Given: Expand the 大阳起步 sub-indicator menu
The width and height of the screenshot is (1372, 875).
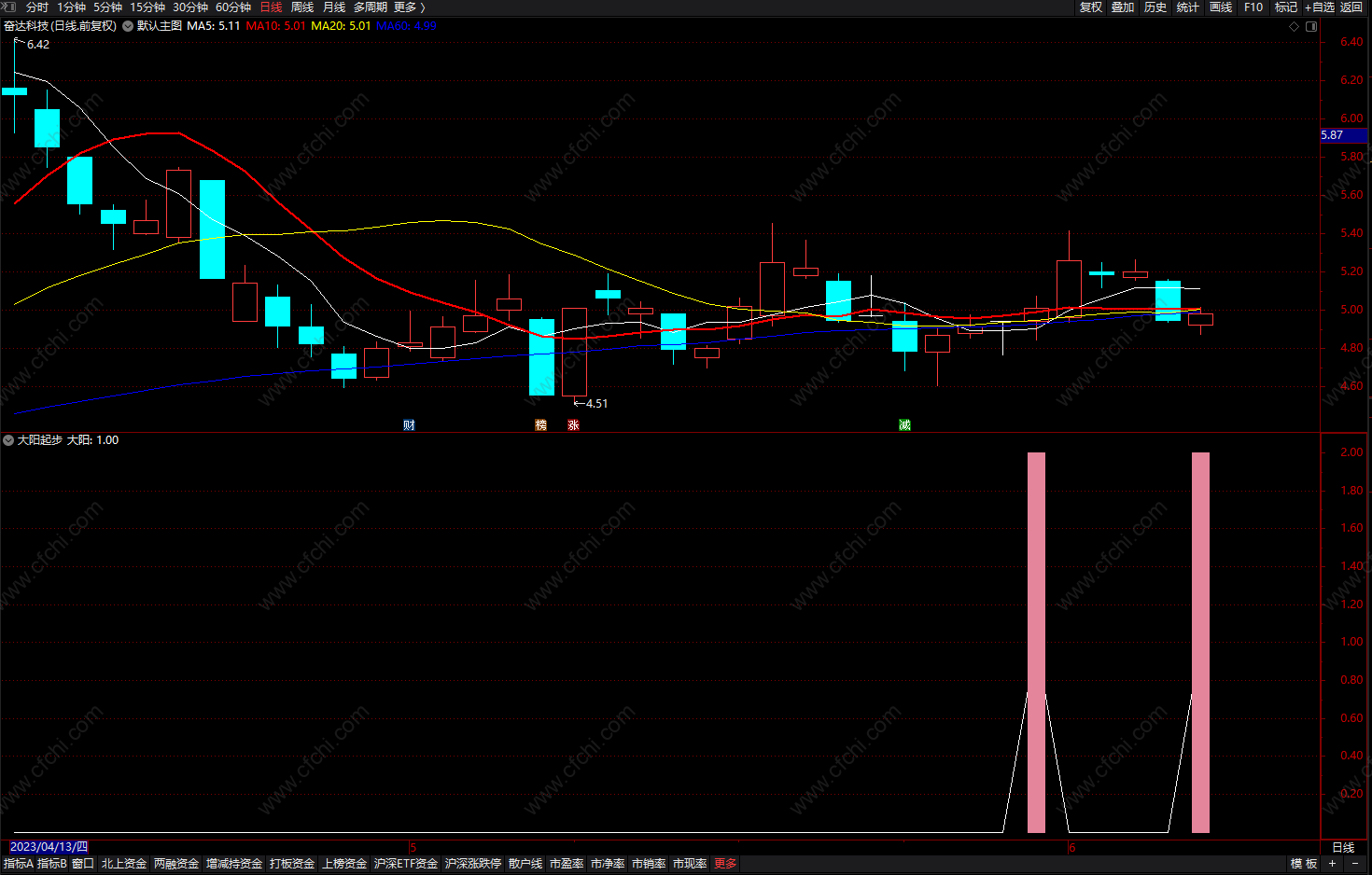Looking at the screenshot, I should pyautogui.click(x=8, y=440).
